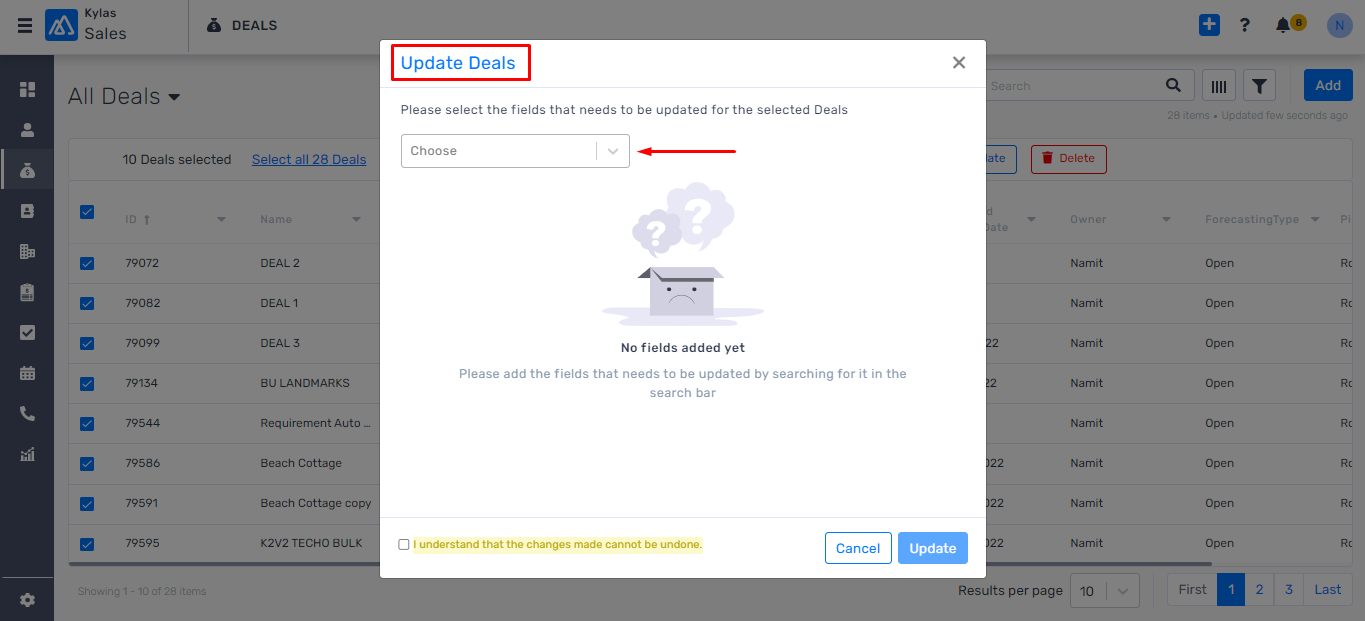Screen dimensions: 1365x621
Task: Uncheck the checkbox for deal 79072
Action: (87, 263)
